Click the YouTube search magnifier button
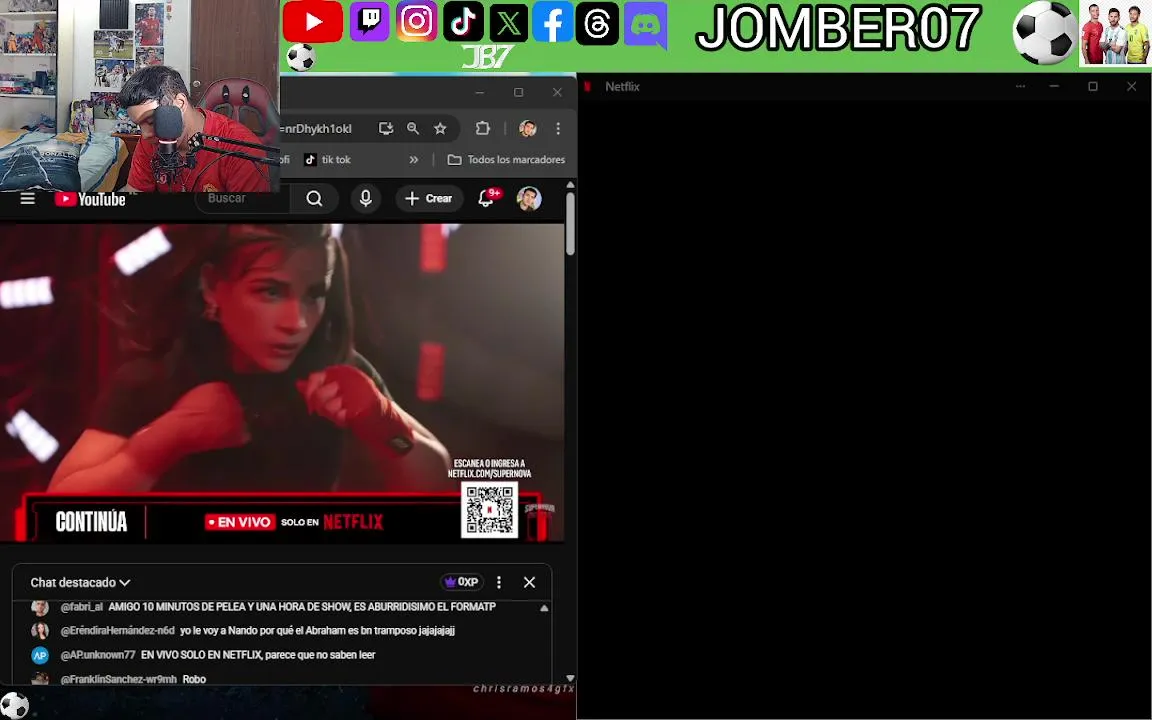 point(314,198)
